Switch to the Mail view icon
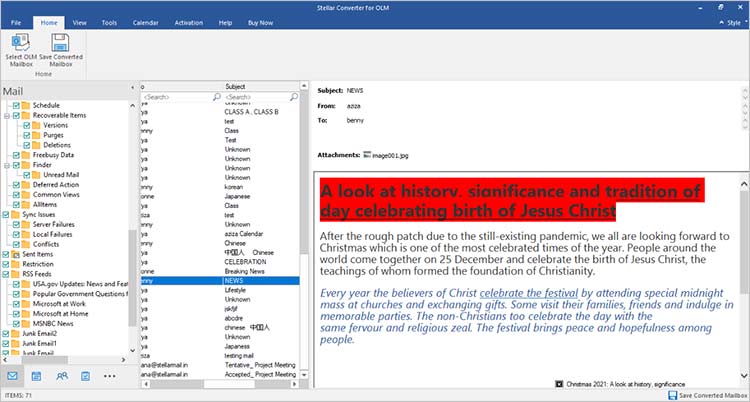 coord(13,375)
